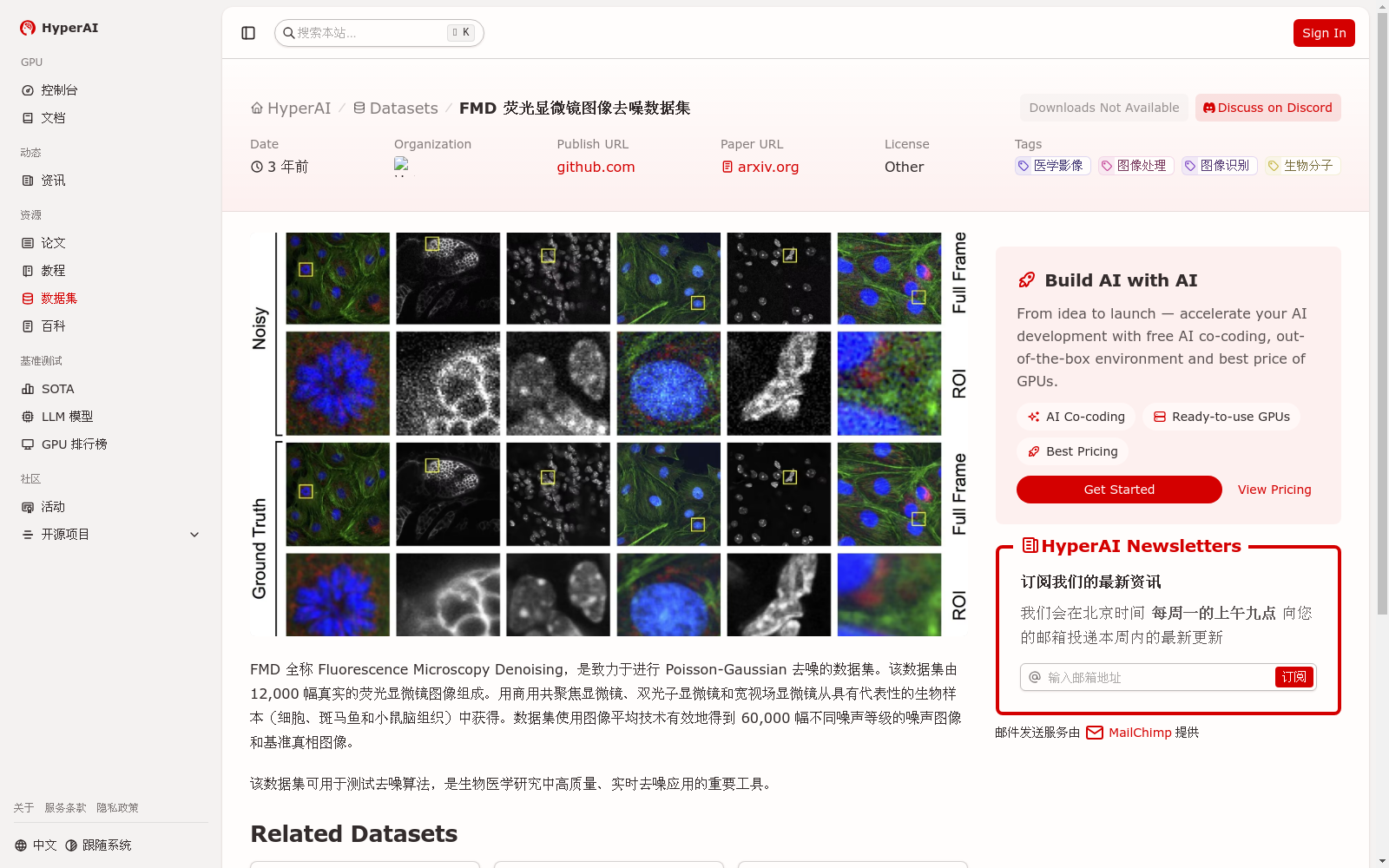1389x868 pixels.
Task: Open 百科 wiki icon in sidebar
Action: [28, 326]
